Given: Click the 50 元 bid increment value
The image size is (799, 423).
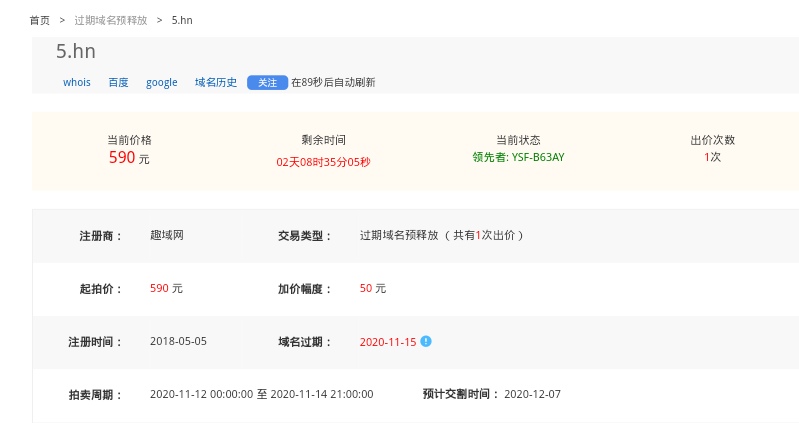Looking at the screenshot, I should [x=372, y=288].
